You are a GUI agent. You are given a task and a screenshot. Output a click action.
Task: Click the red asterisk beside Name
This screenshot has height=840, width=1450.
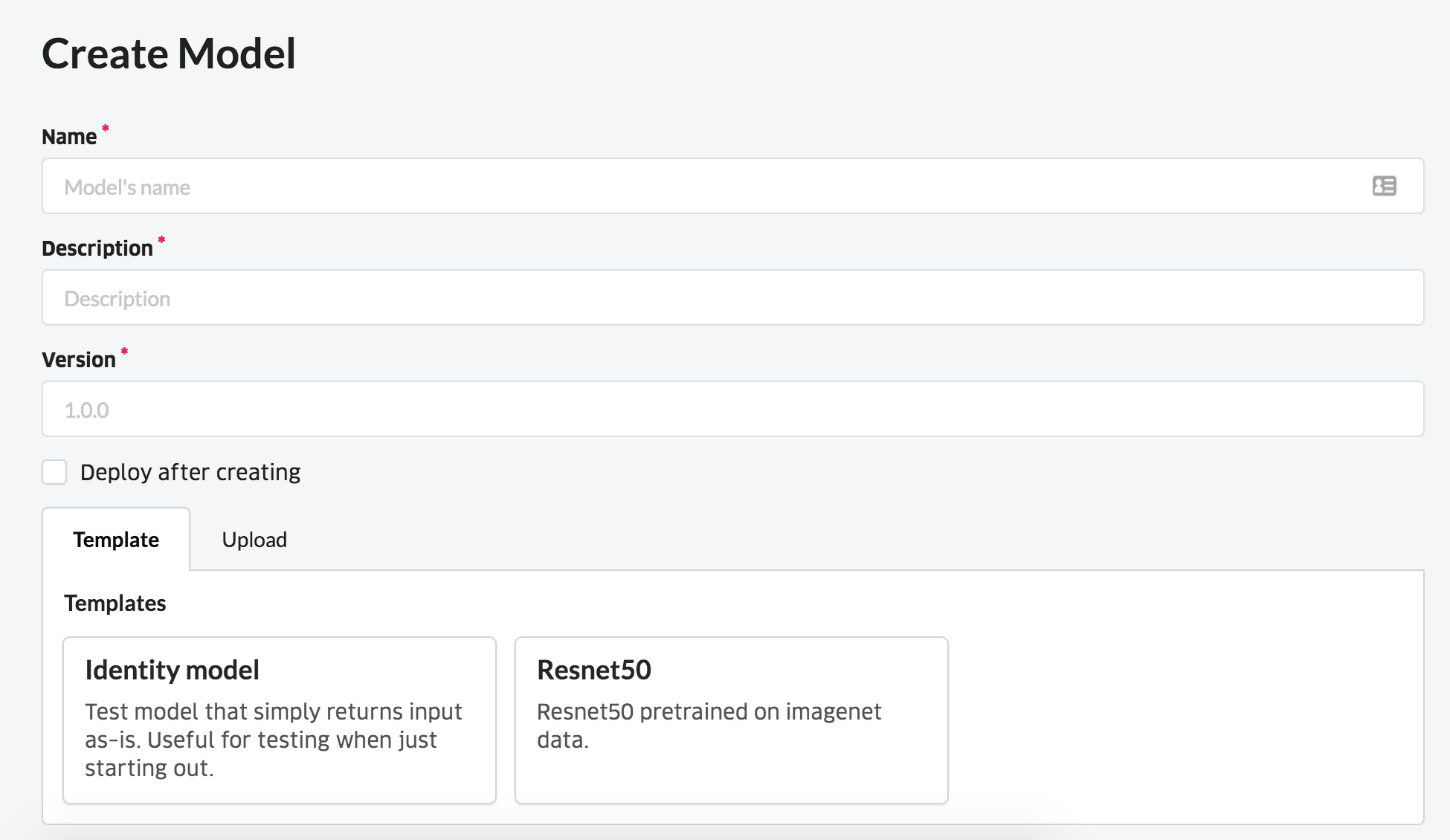(106, 129)
